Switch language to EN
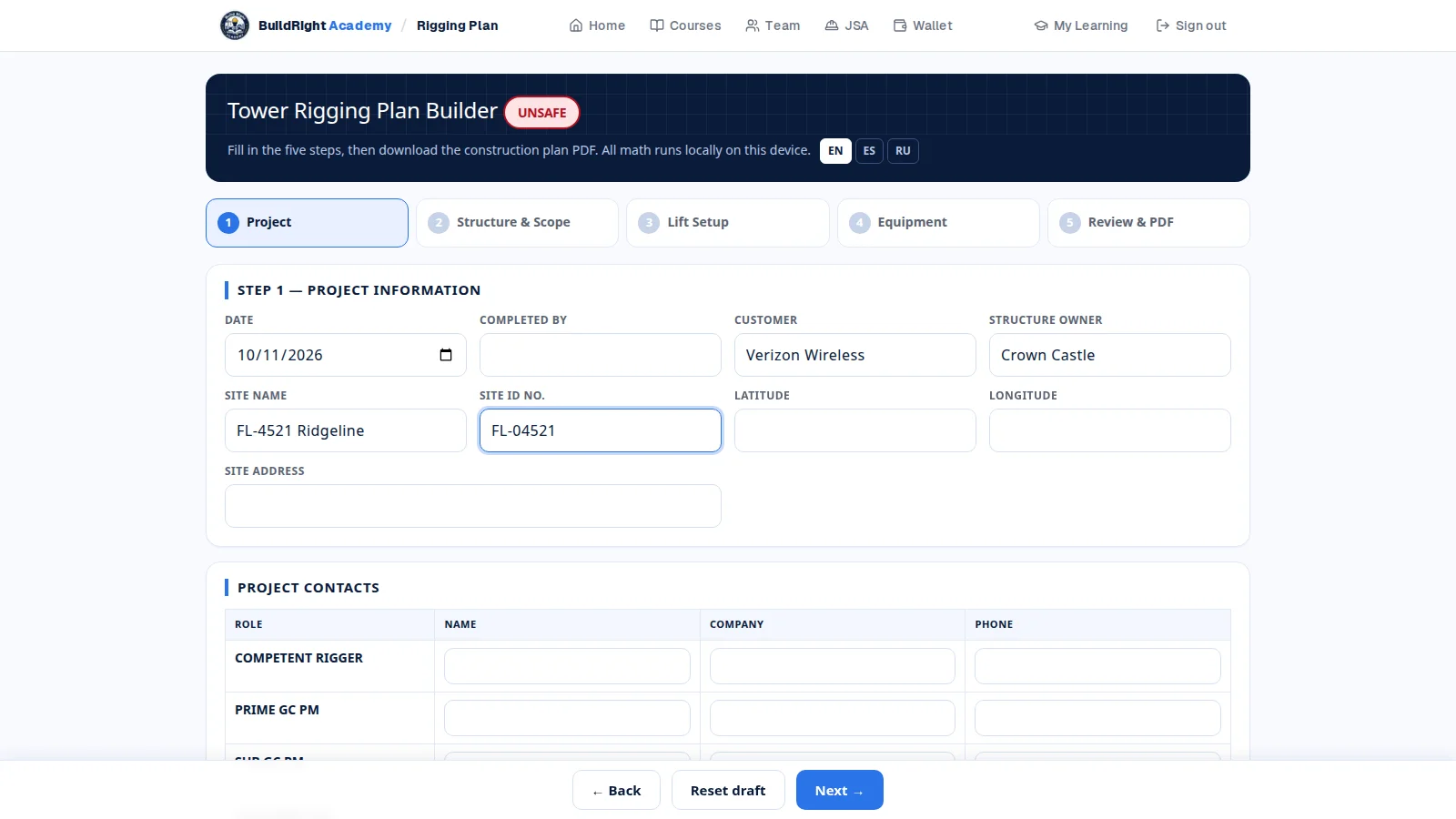Screen dimensions: 1456x819 (835, 151)
